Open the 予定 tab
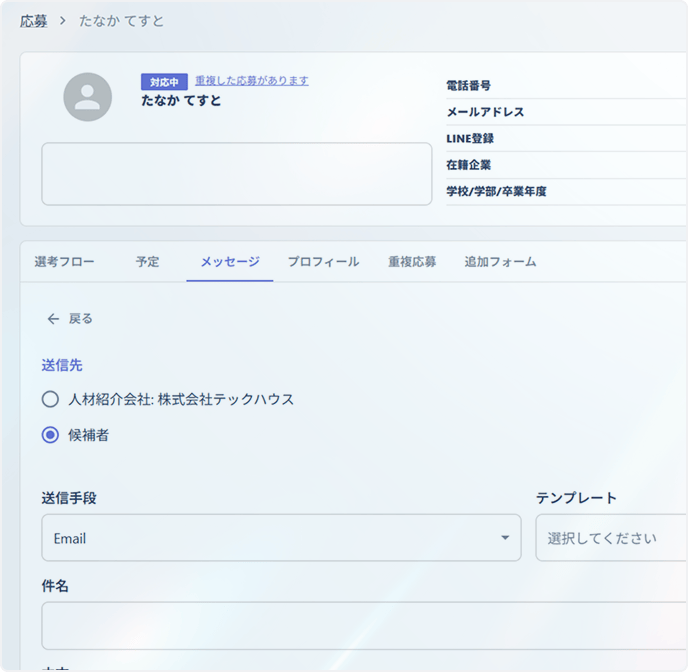 point(147,262)
